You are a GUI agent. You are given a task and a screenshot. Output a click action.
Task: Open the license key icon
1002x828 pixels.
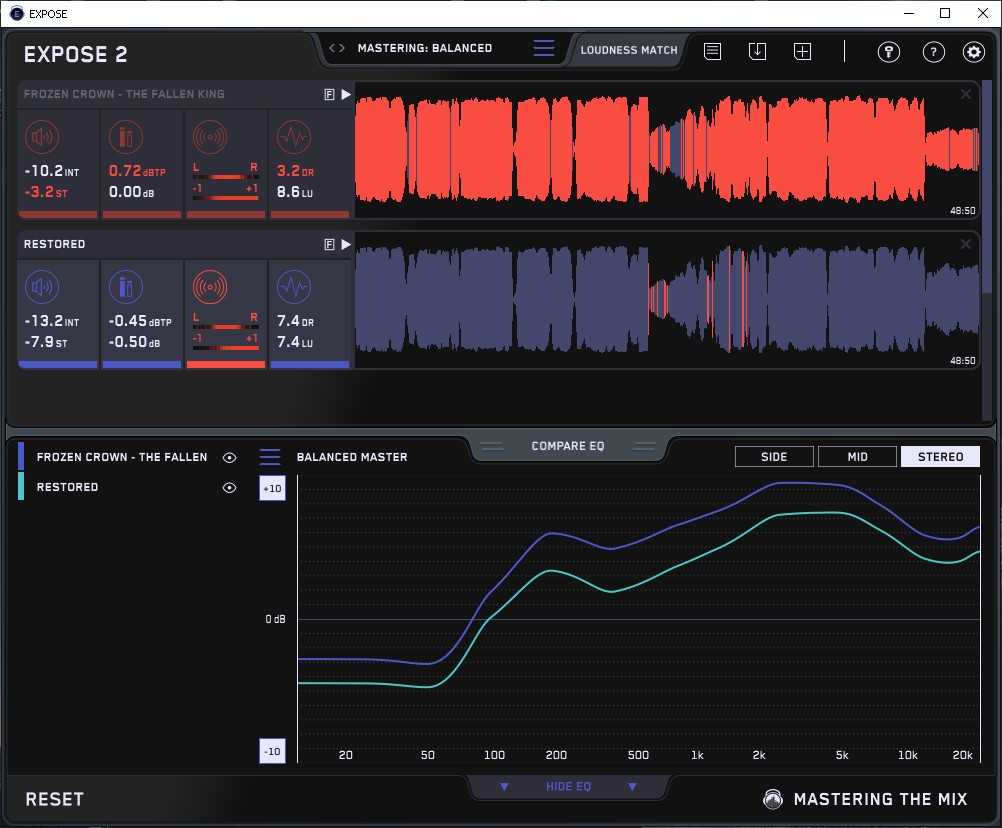point(888,52)
